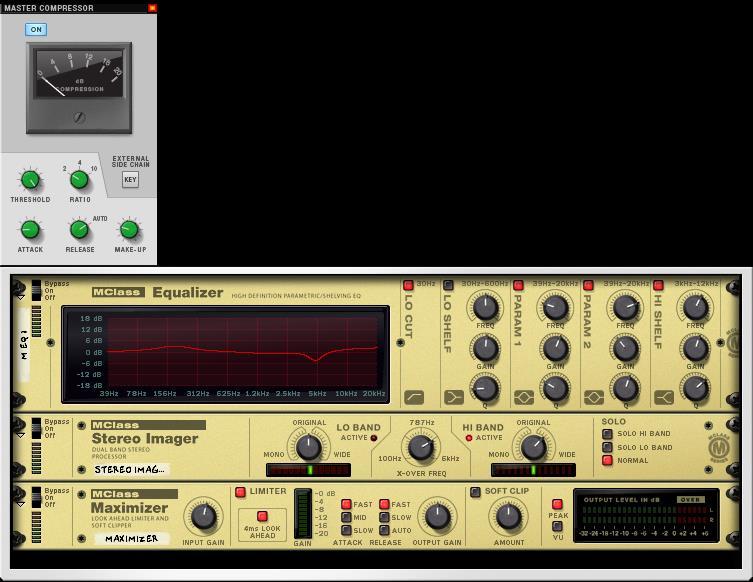
Task: Click the PARAM 1 GAIN knob
Action: pyautogui.click(x=556, y=349)
